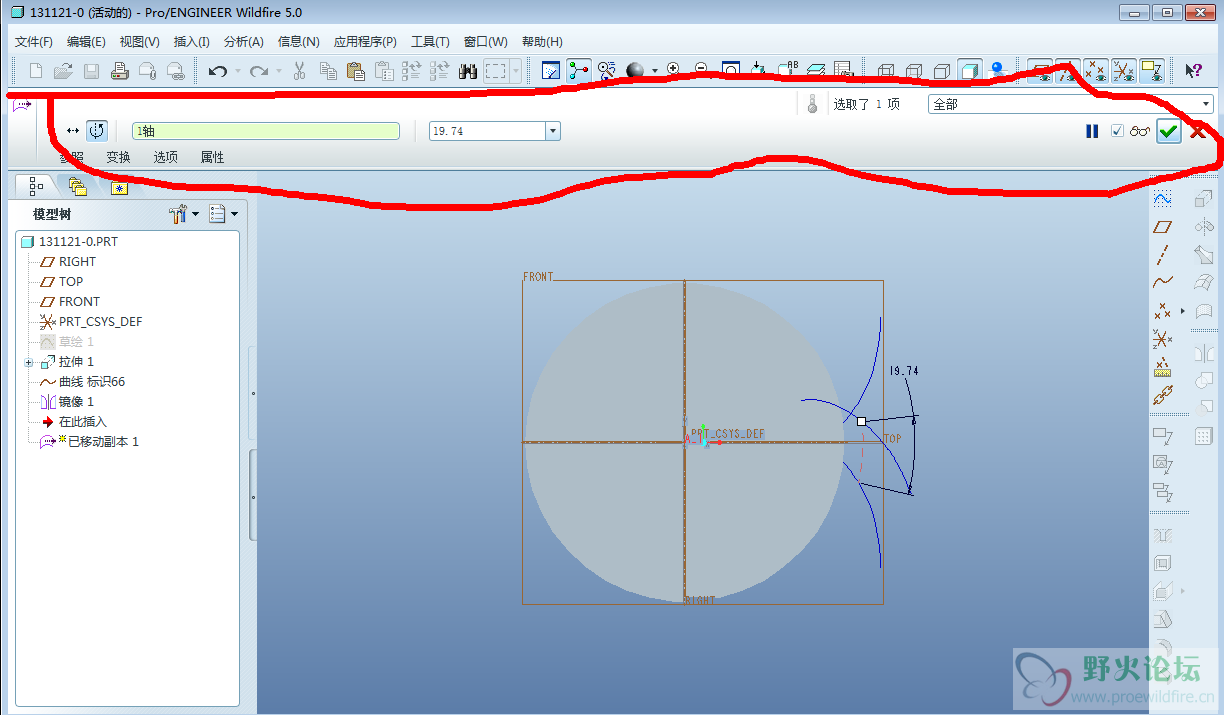Accept the feature with green checkmark
This screenshot has height=715, width=1224.
click(1169, 131)
